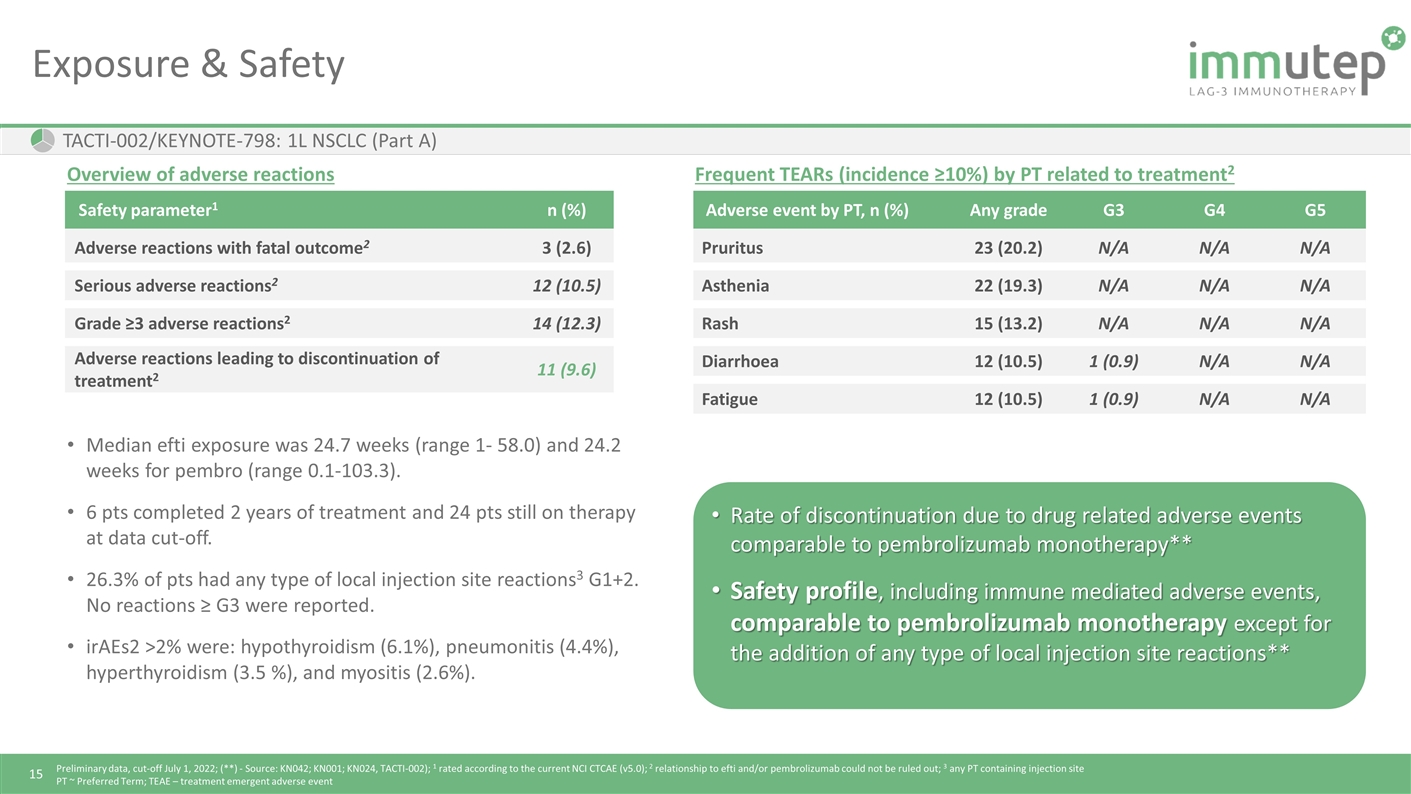Screen dimensions: 1411x794
Task: Click the green value '11 (9.6)'
Action: point(566,370)
